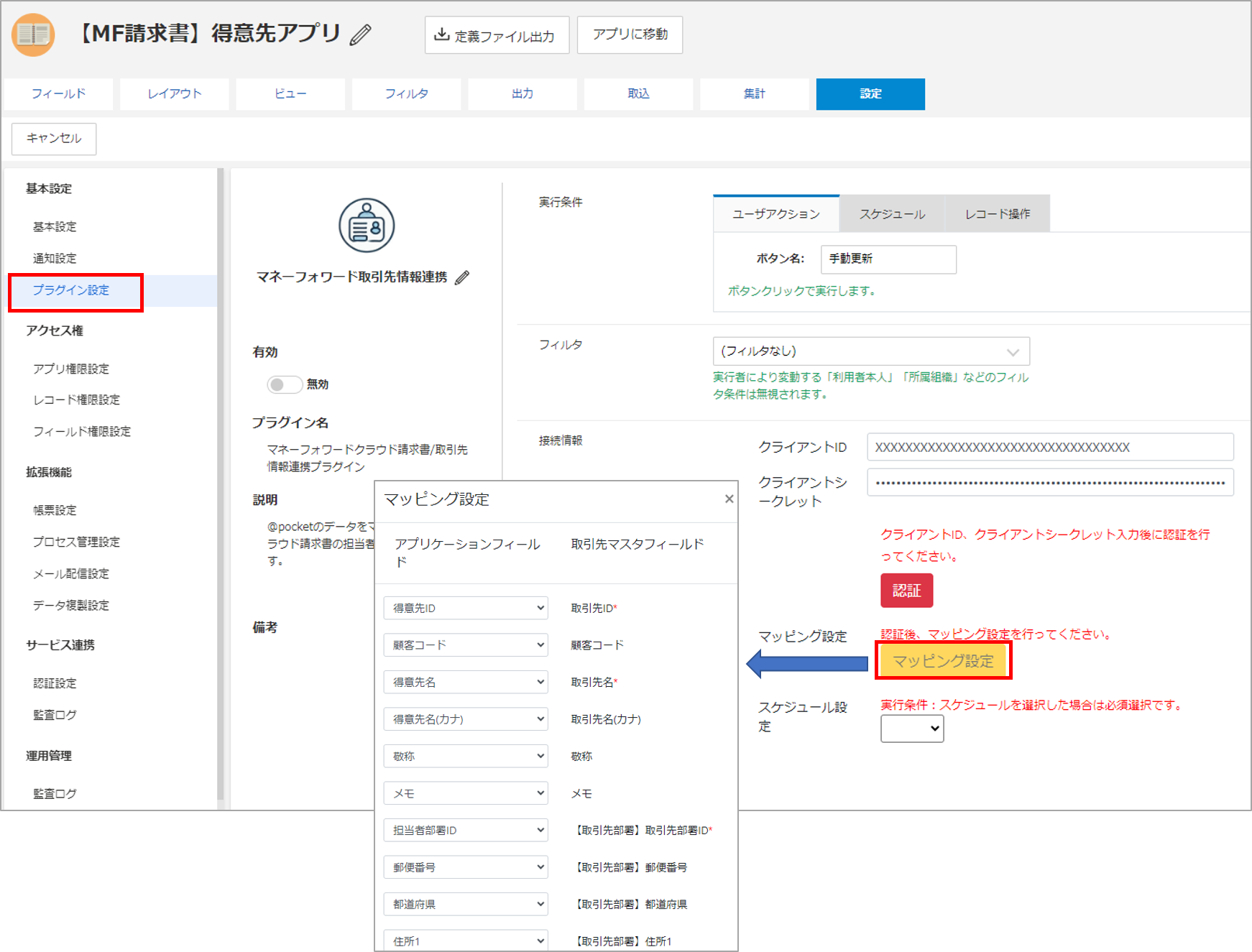1252x952 pixels.
Task: Click the red 認証 button
Action: (x=906, y=591)
